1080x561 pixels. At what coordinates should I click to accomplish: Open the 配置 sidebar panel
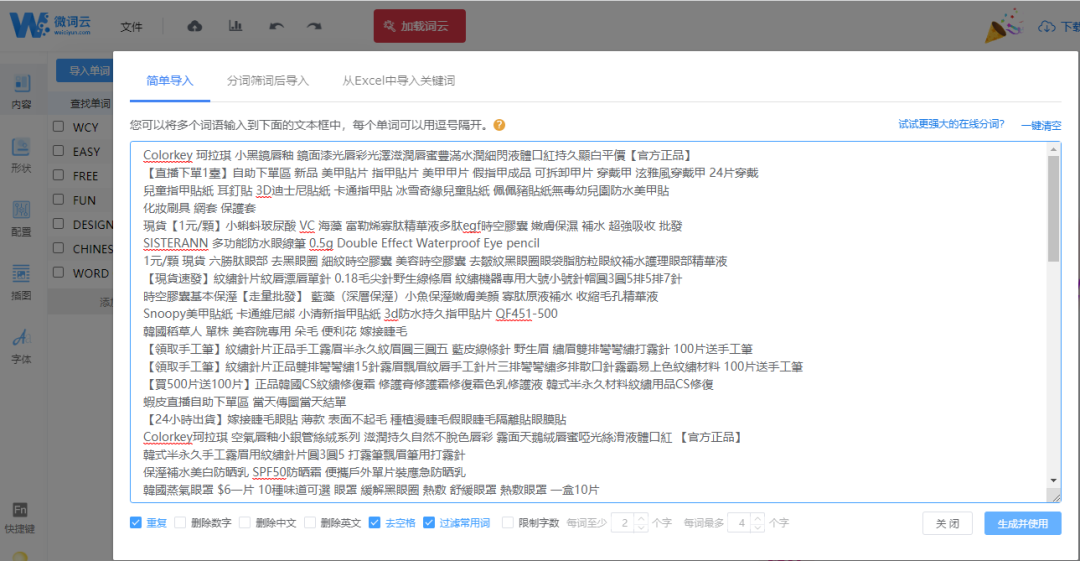click(x=21, y=219)
